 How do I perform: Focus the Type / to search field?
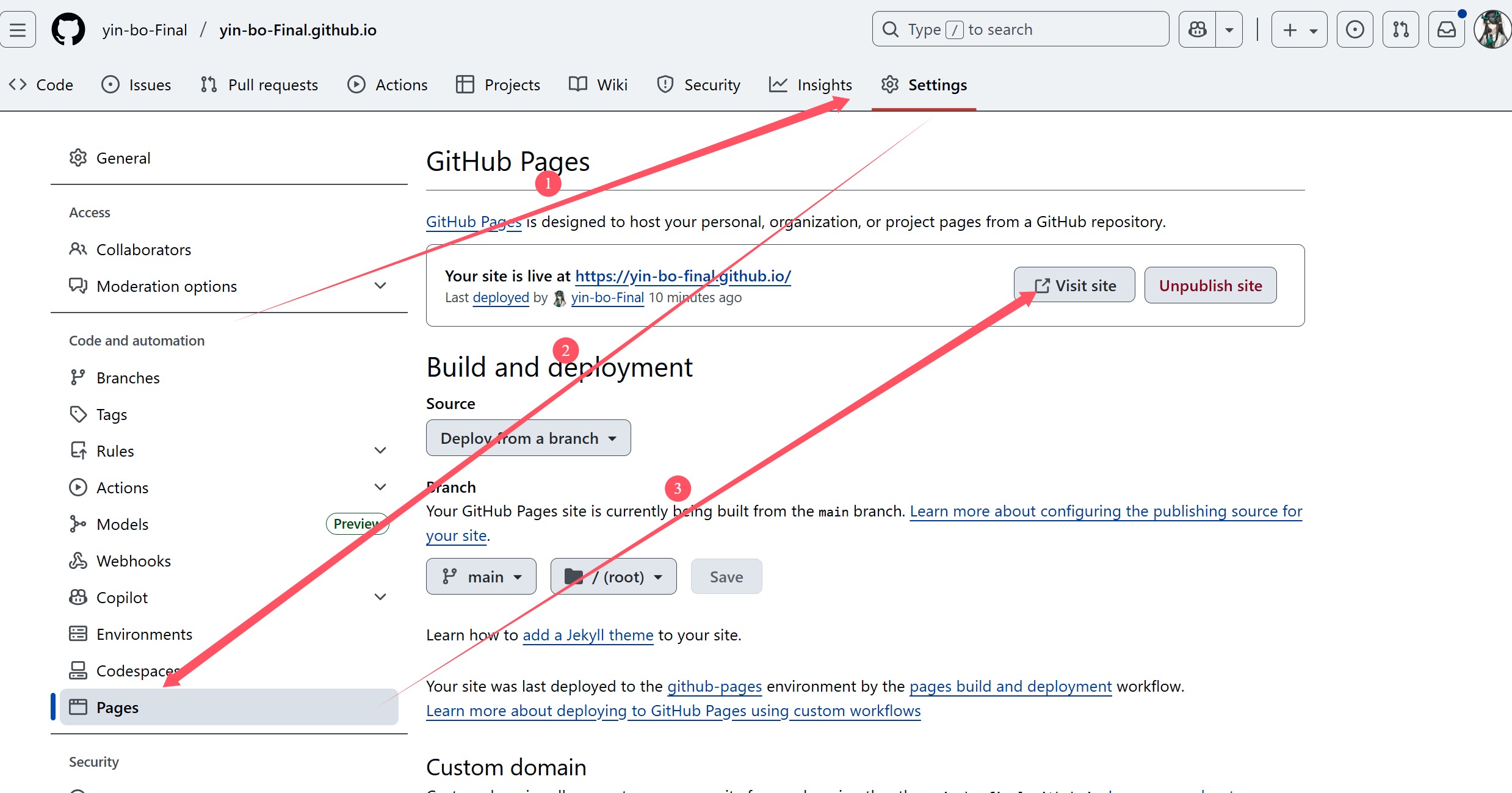1019,29
